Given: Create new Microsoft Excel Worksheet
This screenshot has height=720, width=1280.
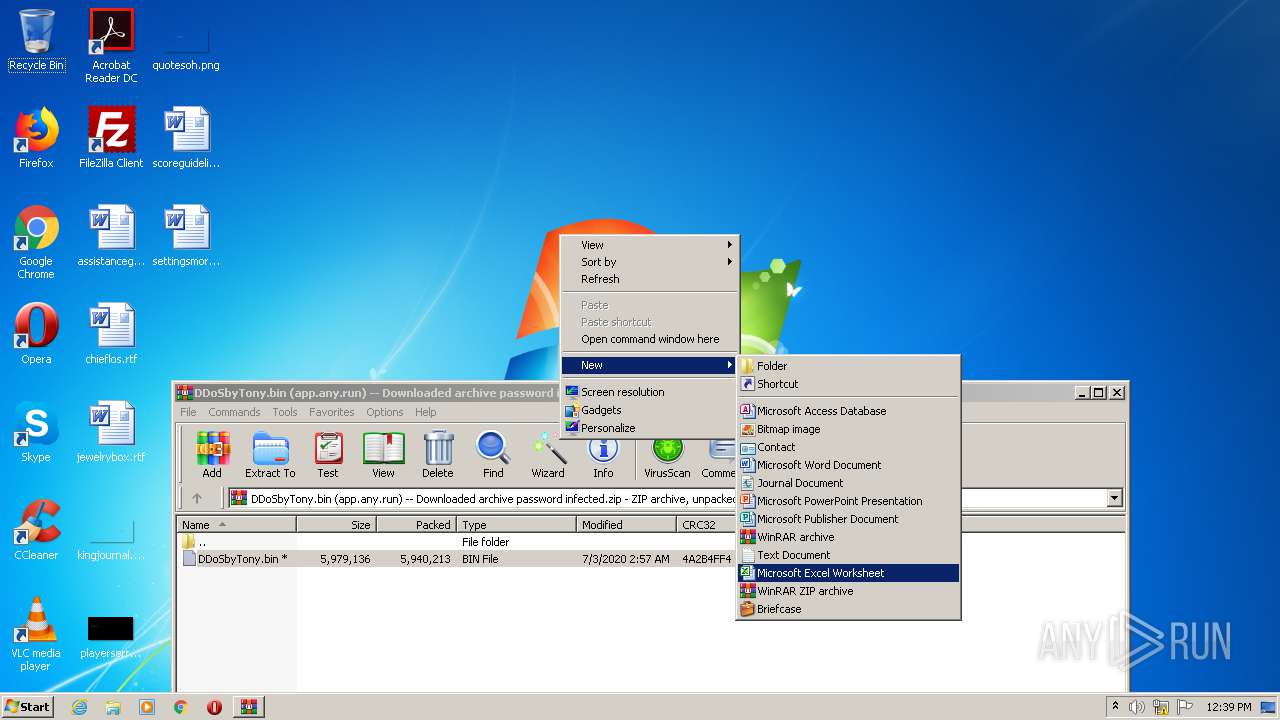Looking at the screenshot, I should click(848, 573).
